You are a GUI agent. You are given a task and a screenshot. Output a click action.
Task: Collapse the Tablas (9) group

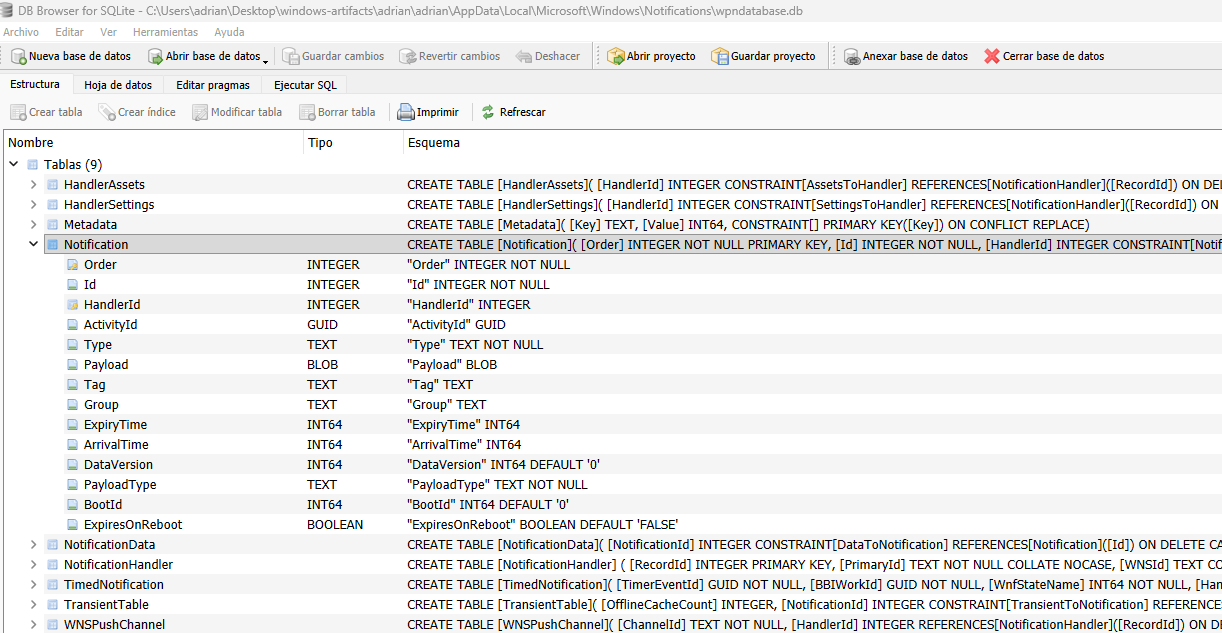(13, 164)
